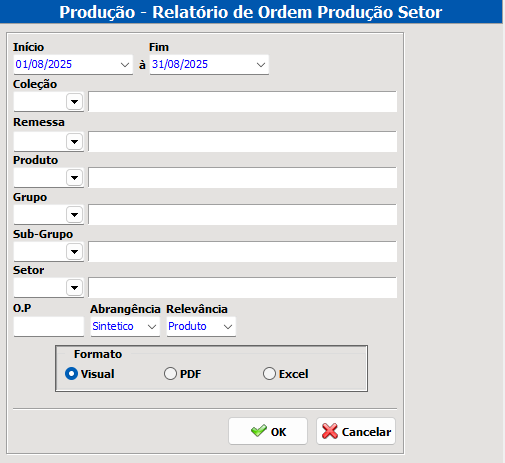Open the Relevância Produto combo box
This screenshot has height=463, width=505.
pyautogui.click(x=201, y=326)
